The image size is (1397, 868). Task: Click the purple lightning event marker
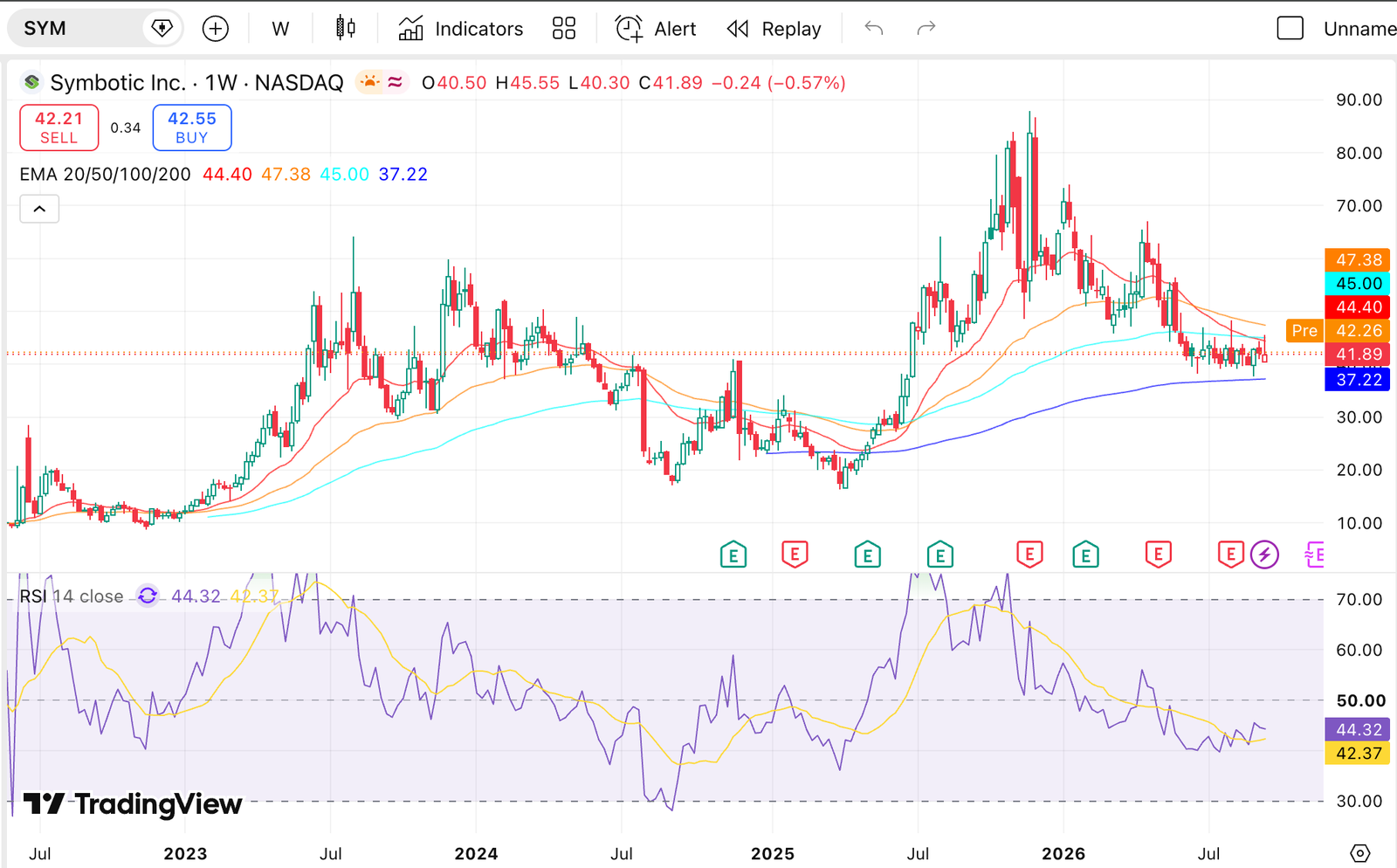click(x=1264, y=555)
